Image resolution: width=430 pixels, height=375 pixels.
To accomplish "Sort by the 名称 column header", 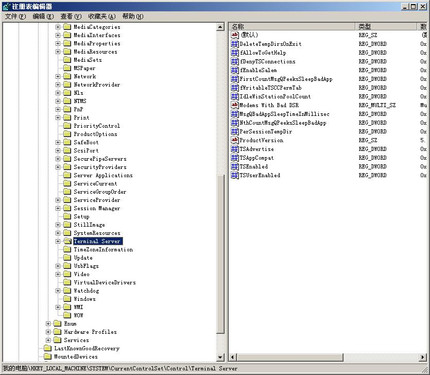I will 292,27.
